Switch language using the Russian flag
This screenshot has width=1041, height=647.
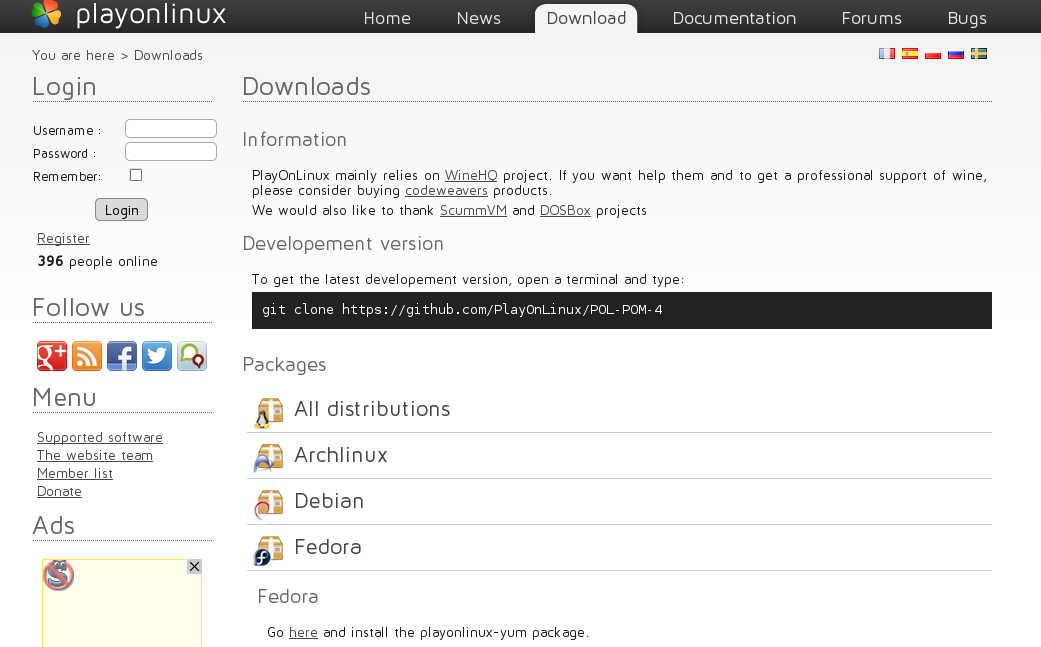[956, 54]
